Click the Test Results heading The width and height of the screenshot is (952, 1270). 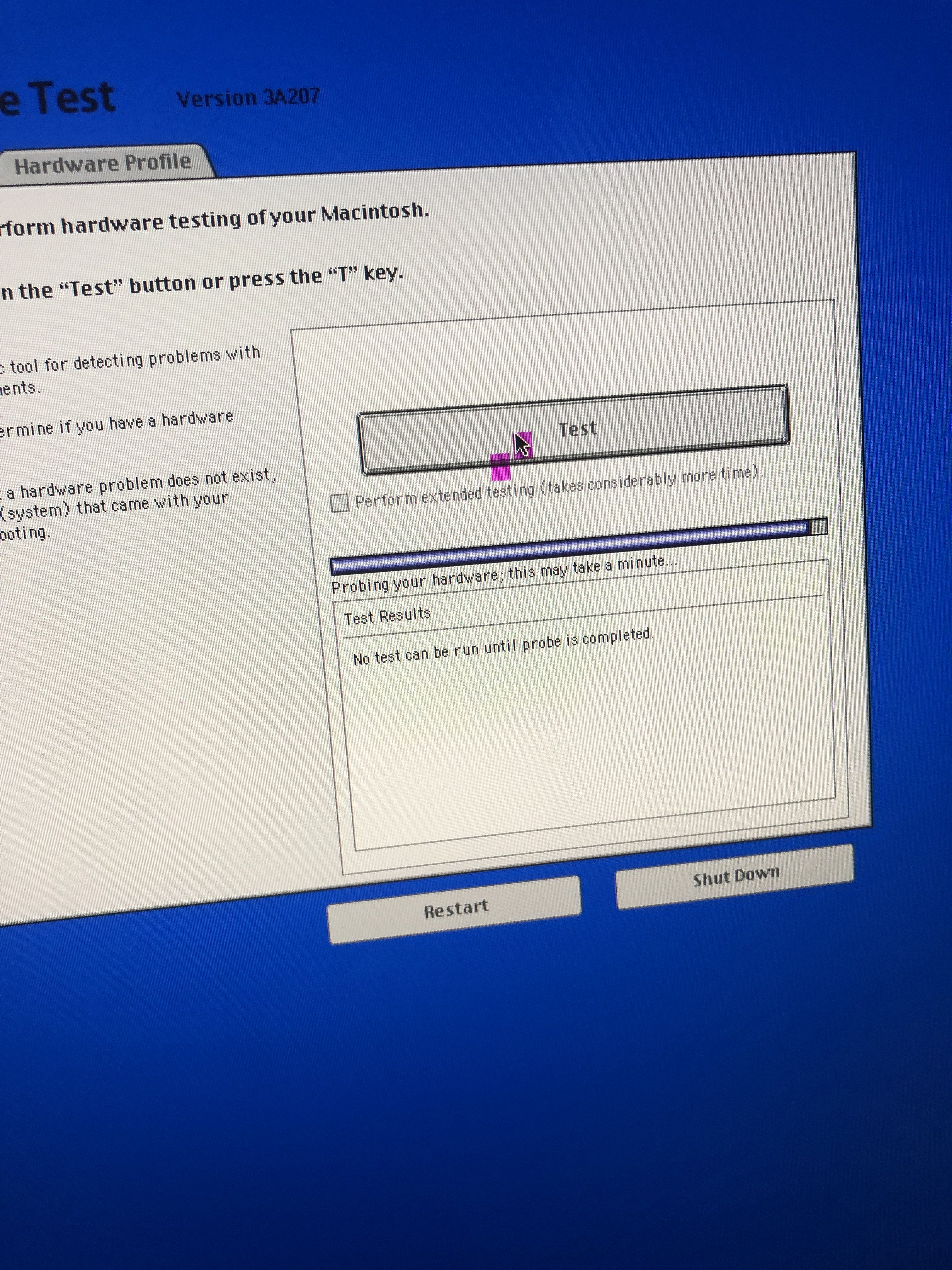(387, 615)
